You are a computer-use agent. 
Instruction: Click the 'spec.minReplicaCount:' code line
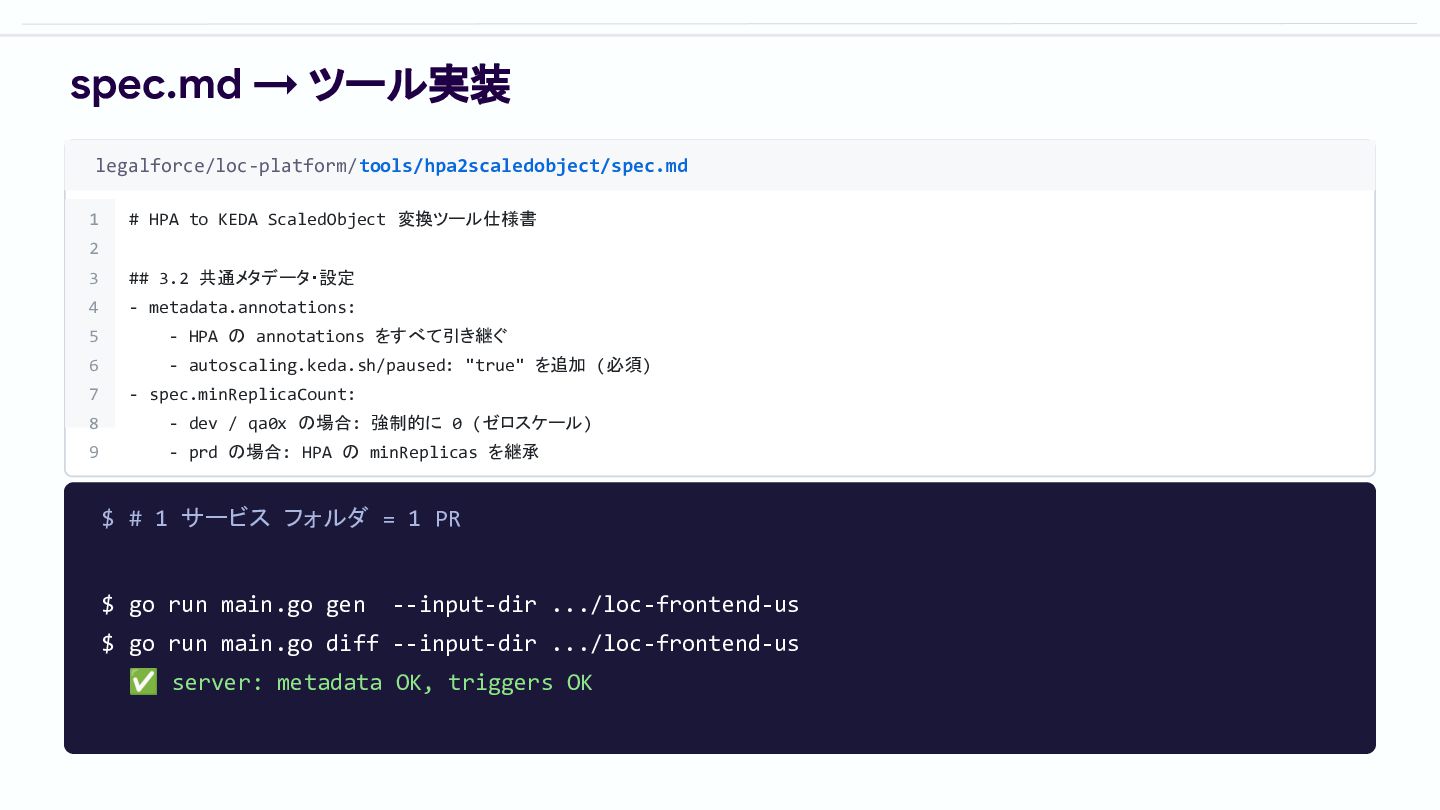click(x=242, y=394)
